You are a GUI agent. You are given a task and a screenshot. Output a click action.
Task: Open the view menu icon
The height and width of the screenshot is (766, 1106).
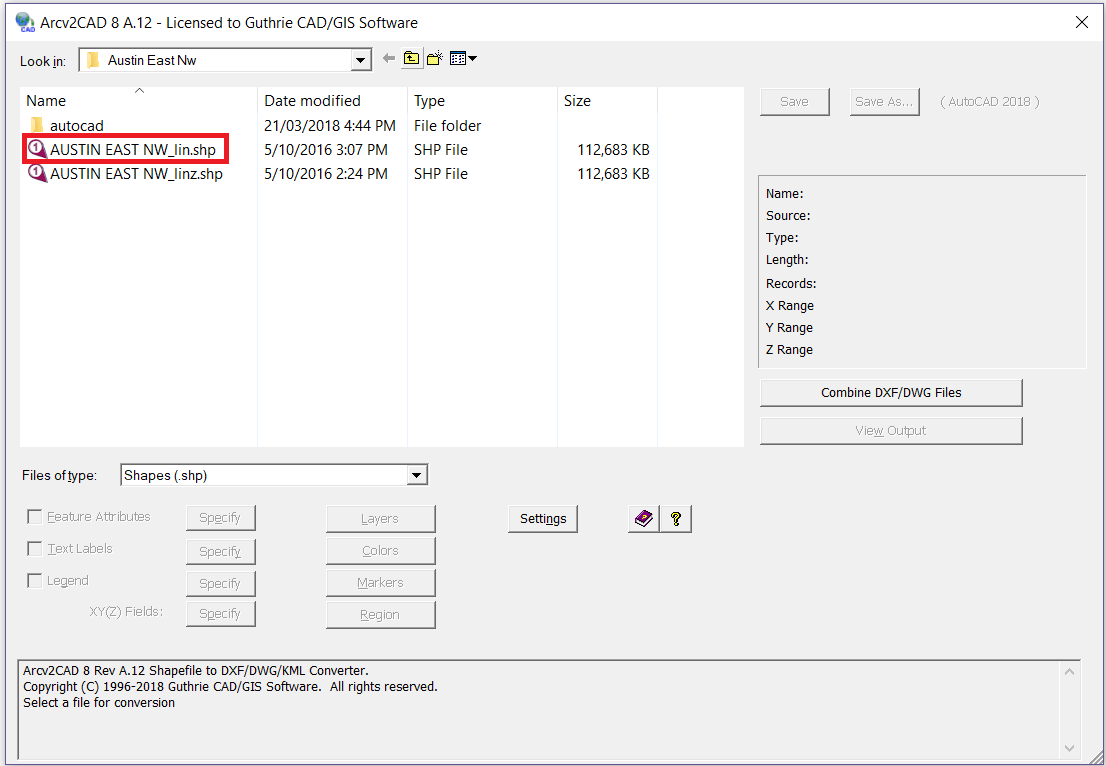click(463, 59)
